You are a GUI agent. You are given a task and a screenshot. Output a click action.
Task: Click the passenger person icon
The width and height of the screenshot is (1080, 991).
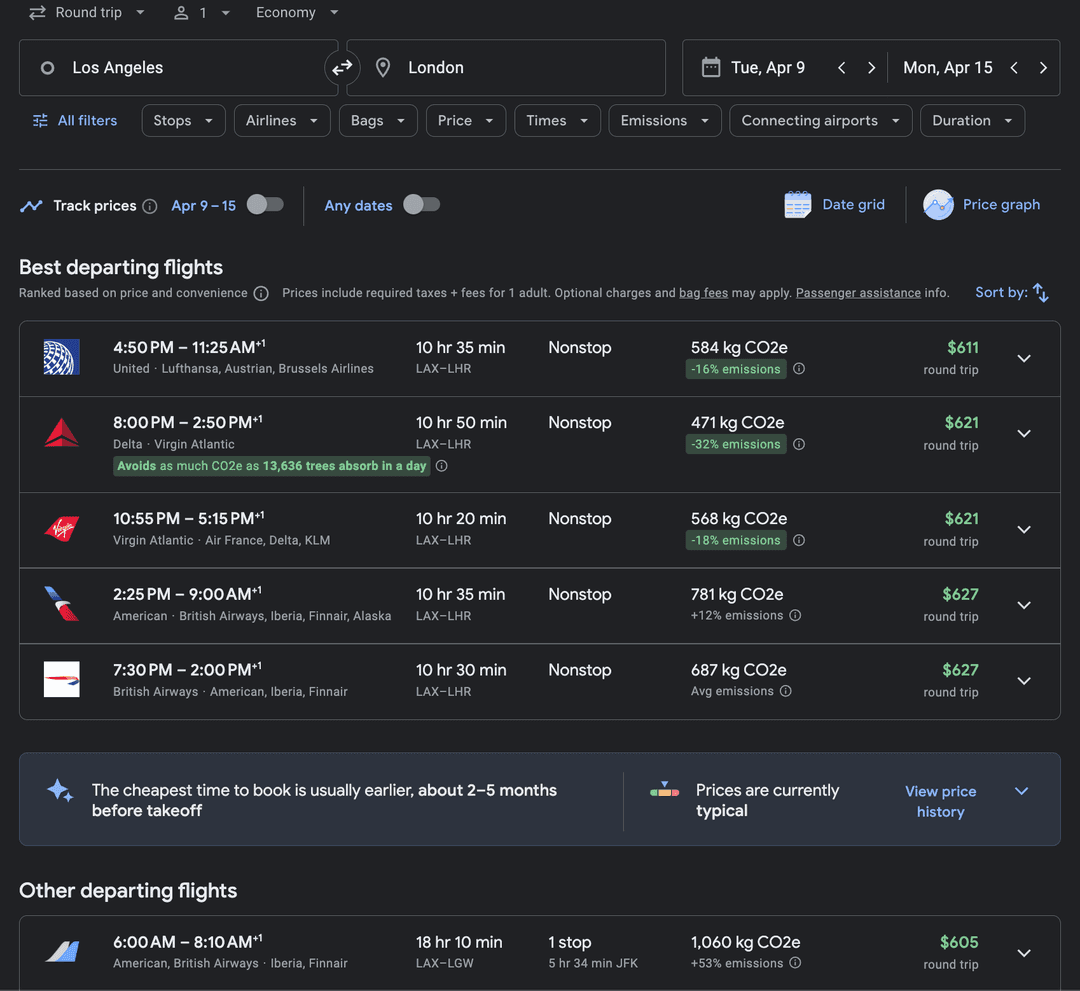181,12
